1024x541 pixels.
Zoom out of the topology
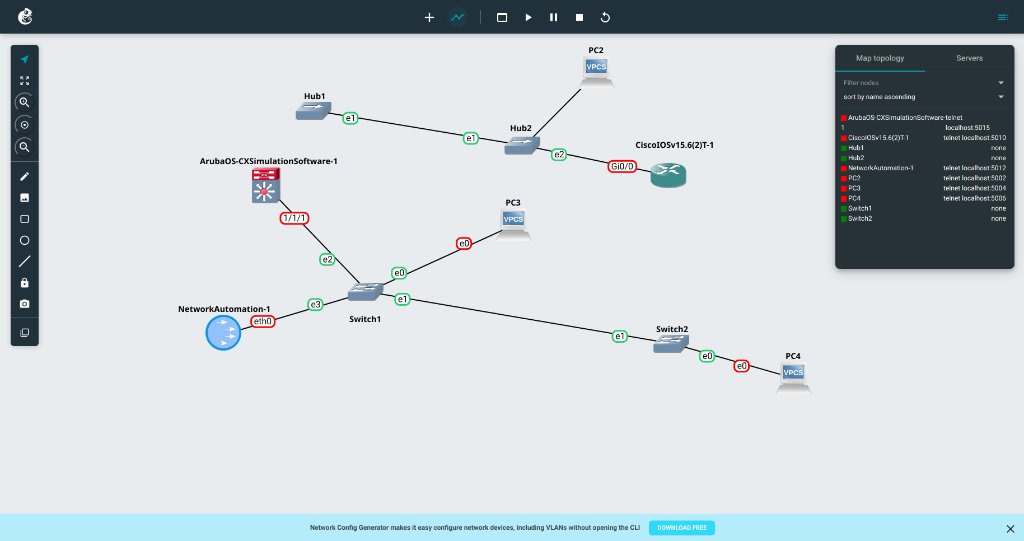[24, 147]
